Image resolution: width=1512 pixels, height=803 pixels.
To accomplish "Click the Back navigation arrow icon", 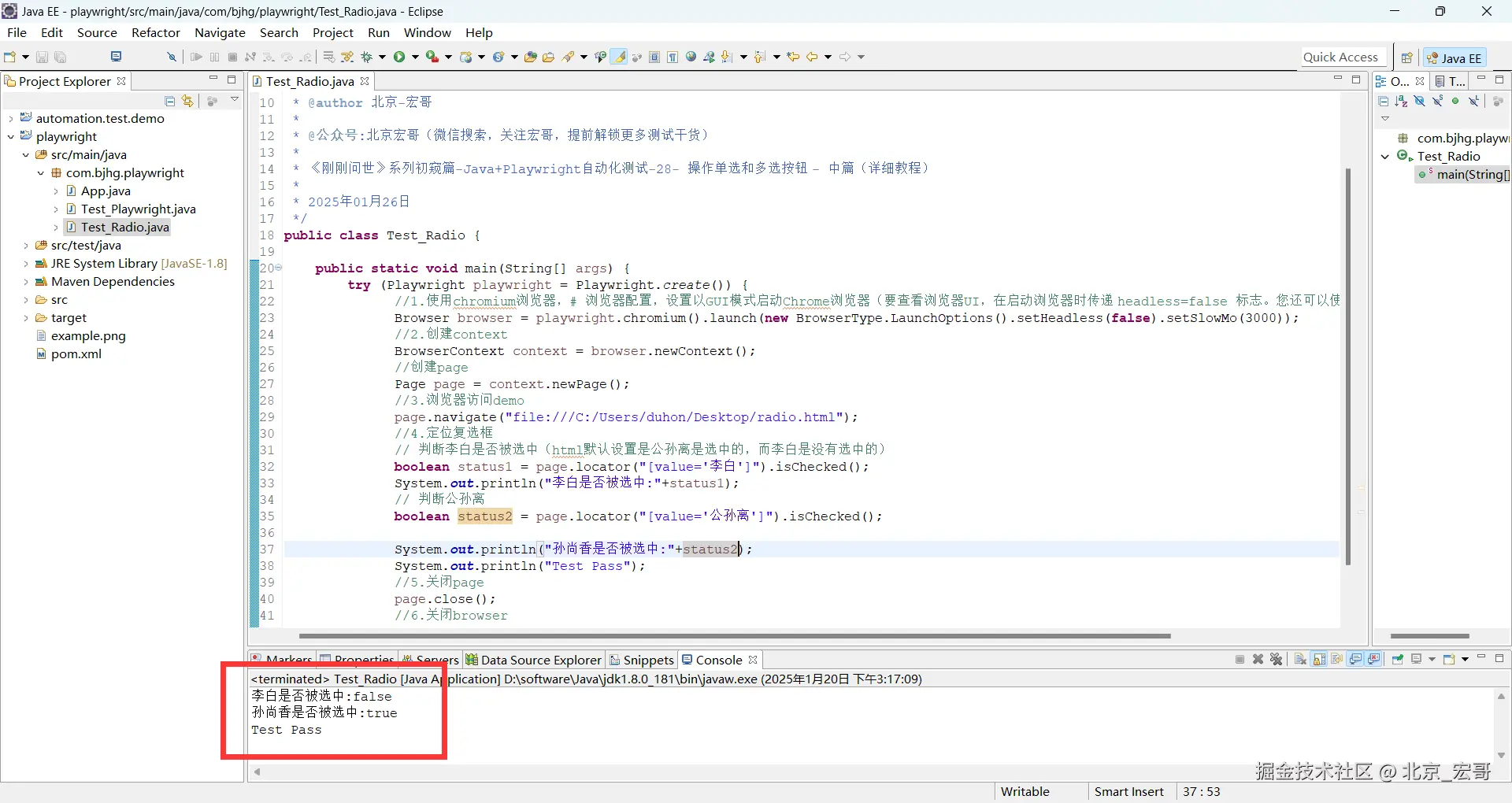I will 812,57.
